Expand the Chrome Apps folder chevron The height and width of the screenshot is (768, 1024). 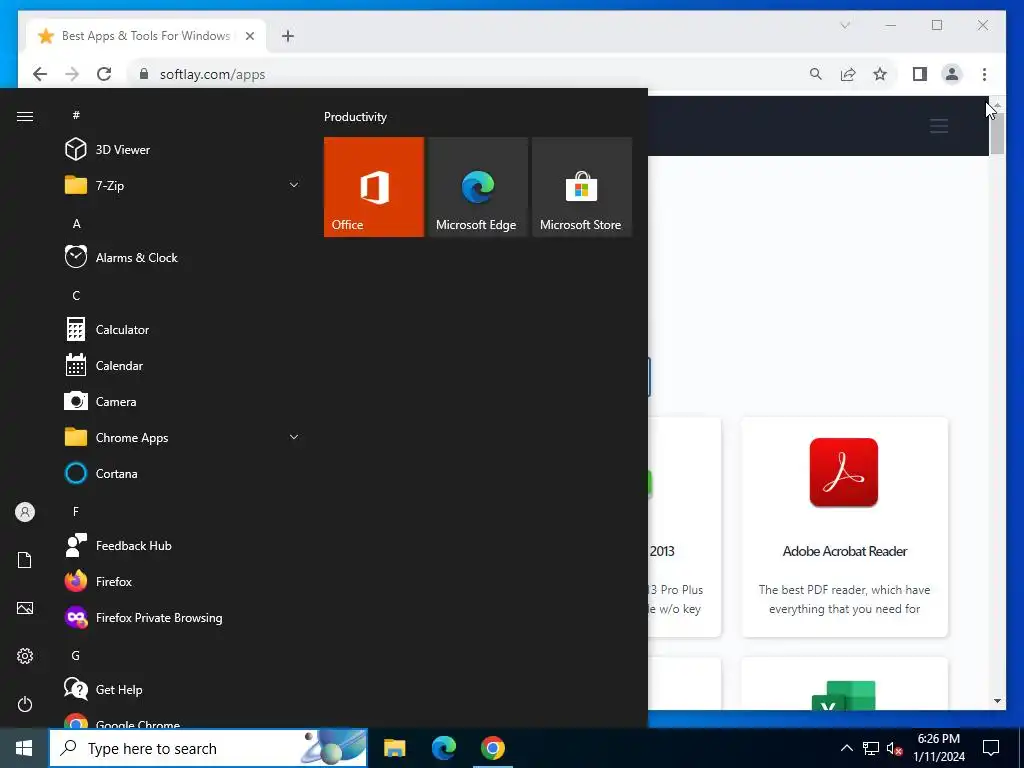point(294,438)
